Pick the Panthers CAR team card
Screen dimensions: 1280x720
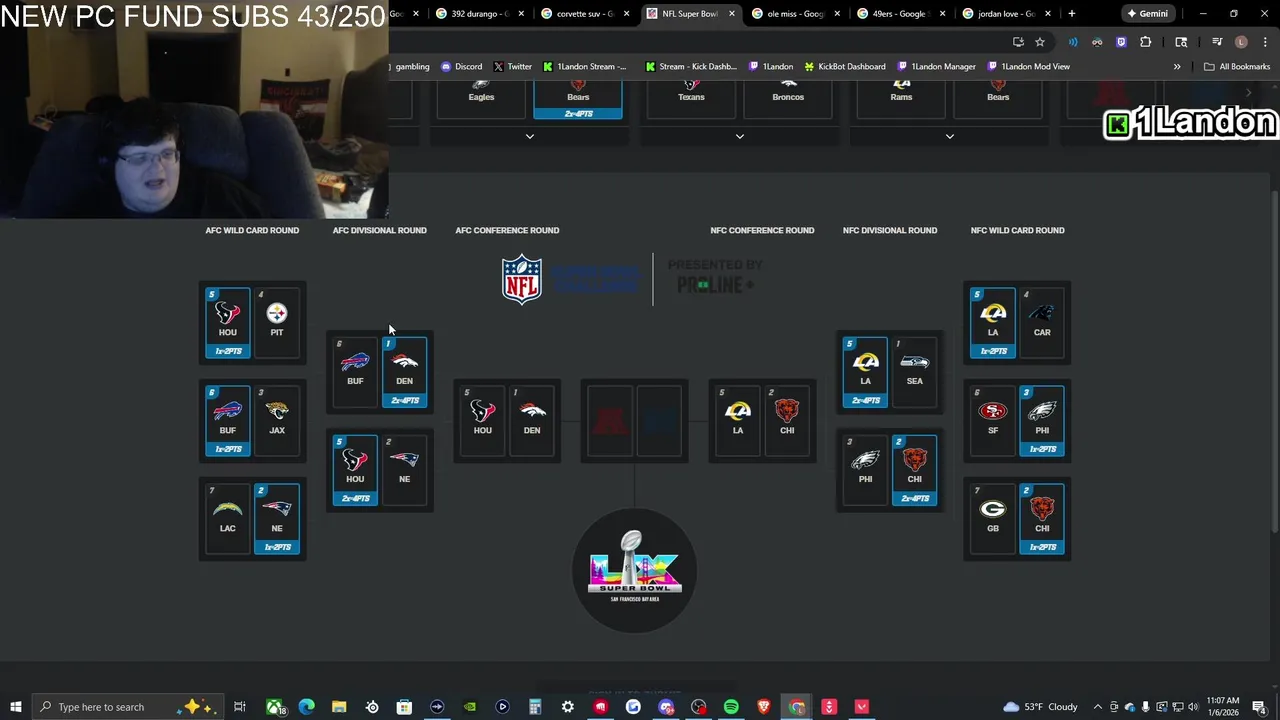pyautogui.click(x=1042, y=322)
